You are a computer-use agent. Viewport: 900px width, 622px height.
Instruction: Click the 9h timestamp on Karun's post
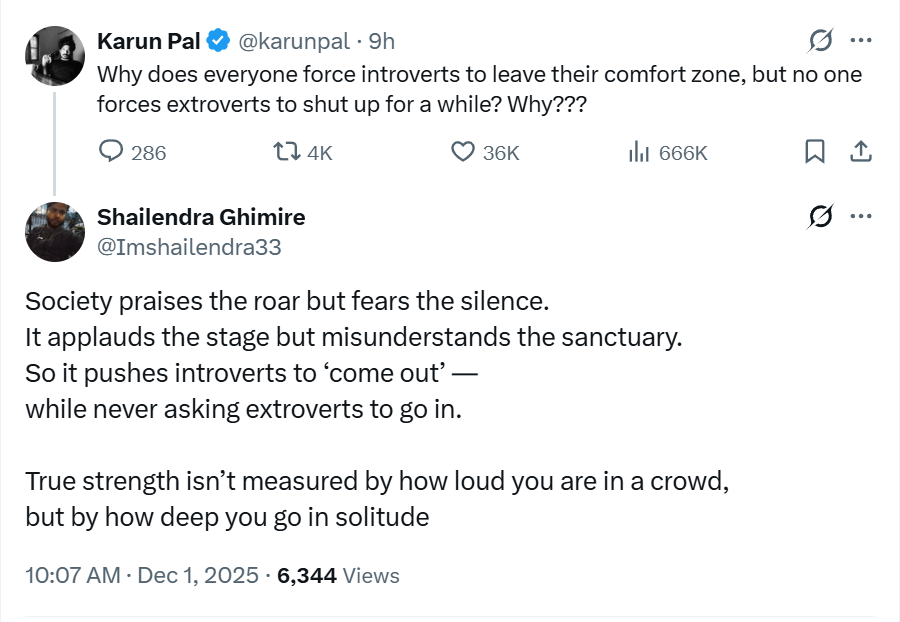(382, 41)
